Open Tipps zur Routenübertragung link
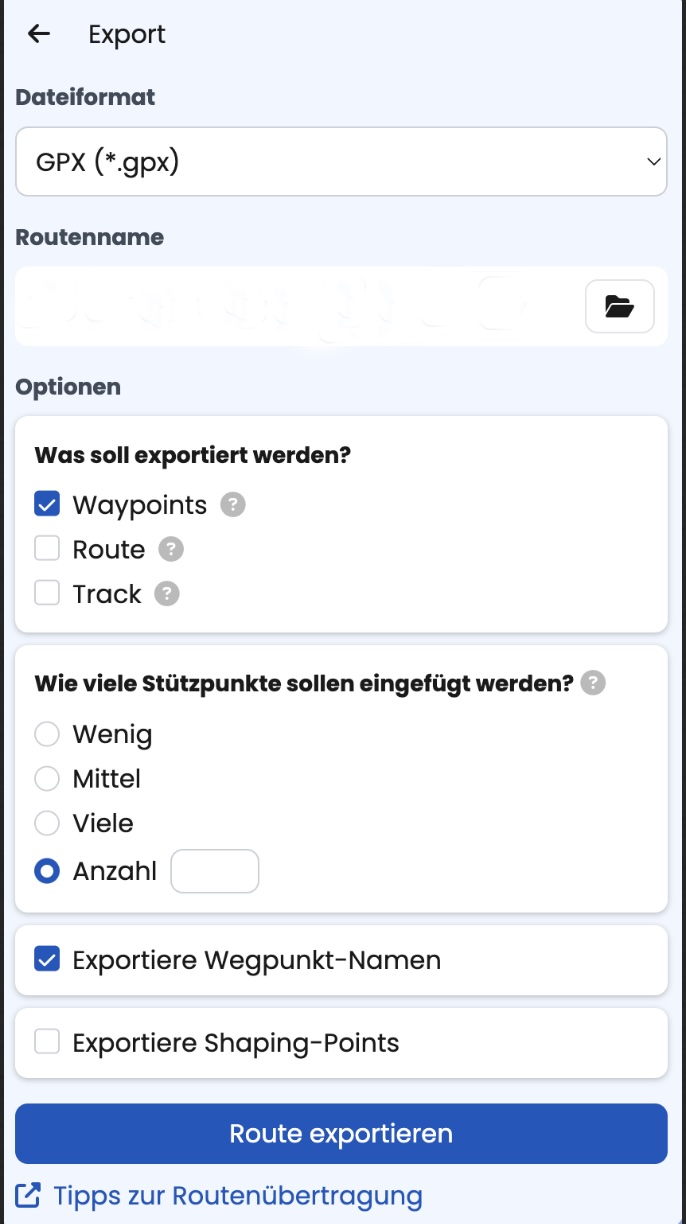This screenshot has width=686, height=1224. coord(238,1195)
